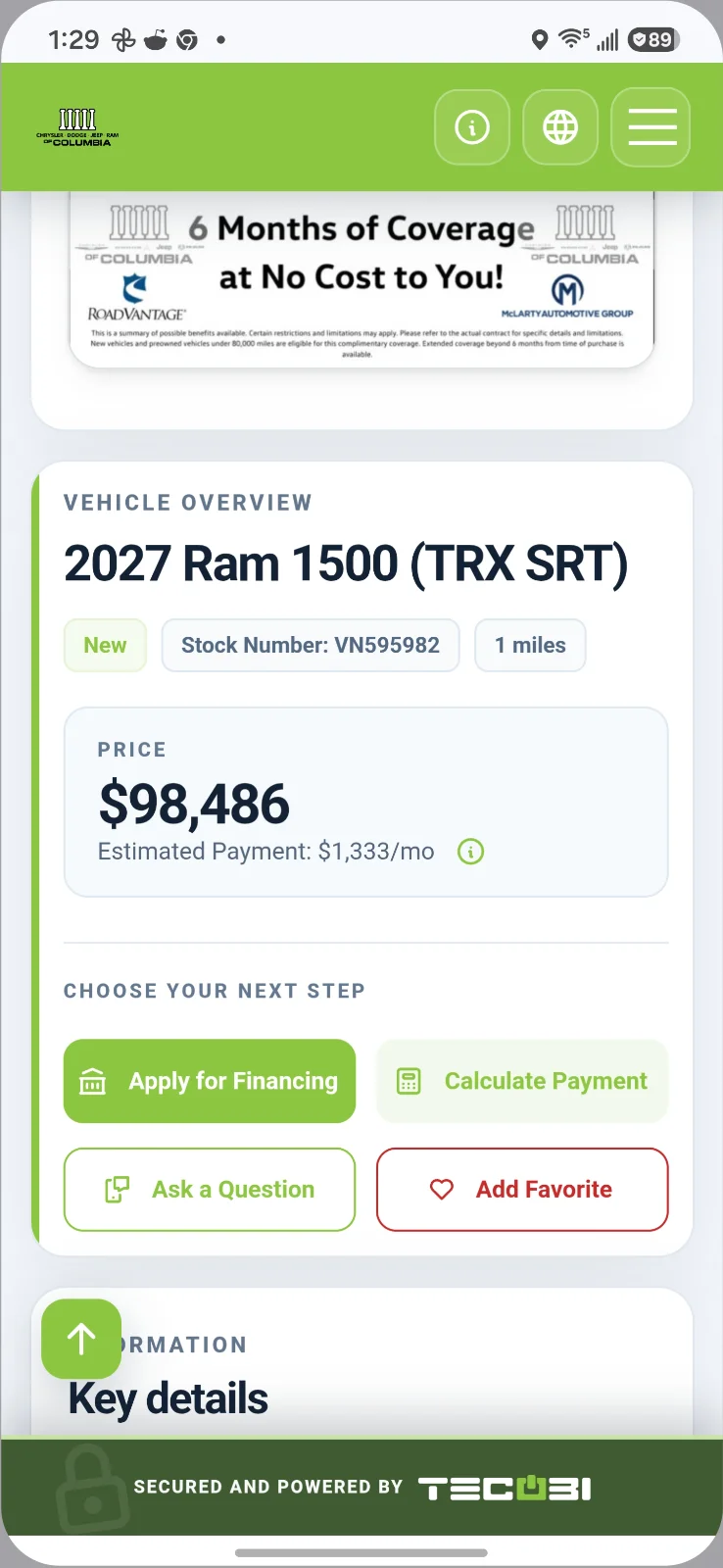723x1568 pixels.
Task: Tap the scroll-to-top arrow button
Action: pyautogui.click(x=81, y=1339)
